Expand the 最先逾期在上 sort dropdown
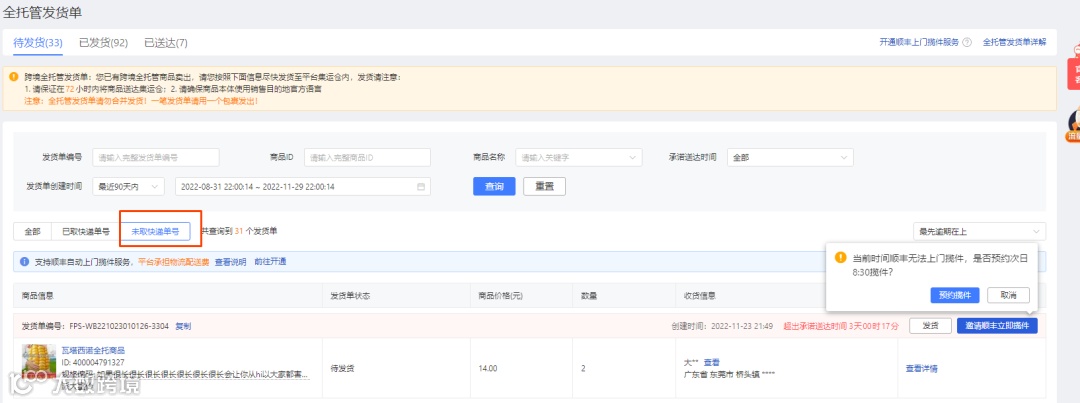Viewport: 1080px width, 403px height. [979, 231]
